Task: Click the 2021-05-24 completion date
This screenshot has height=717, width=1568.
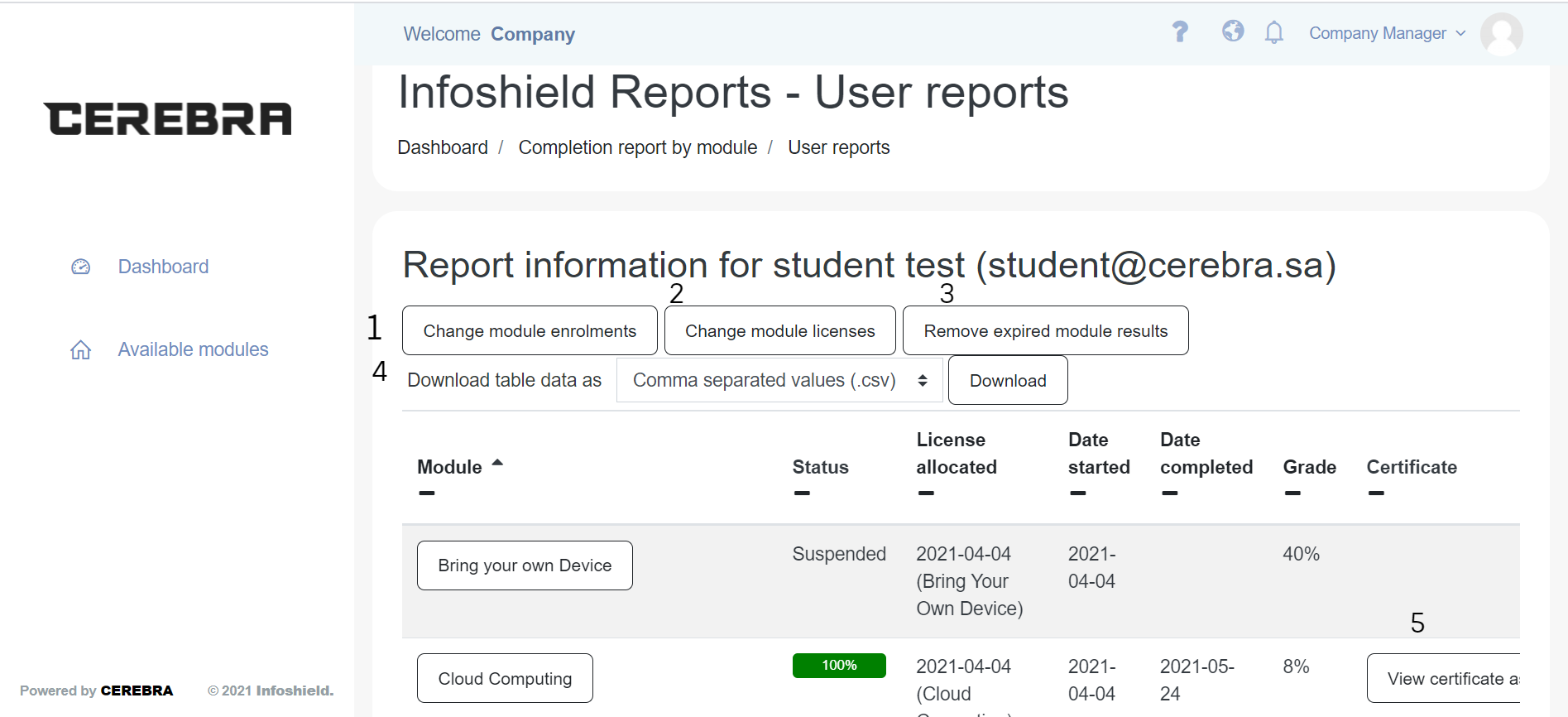Action: [1196, 680]
